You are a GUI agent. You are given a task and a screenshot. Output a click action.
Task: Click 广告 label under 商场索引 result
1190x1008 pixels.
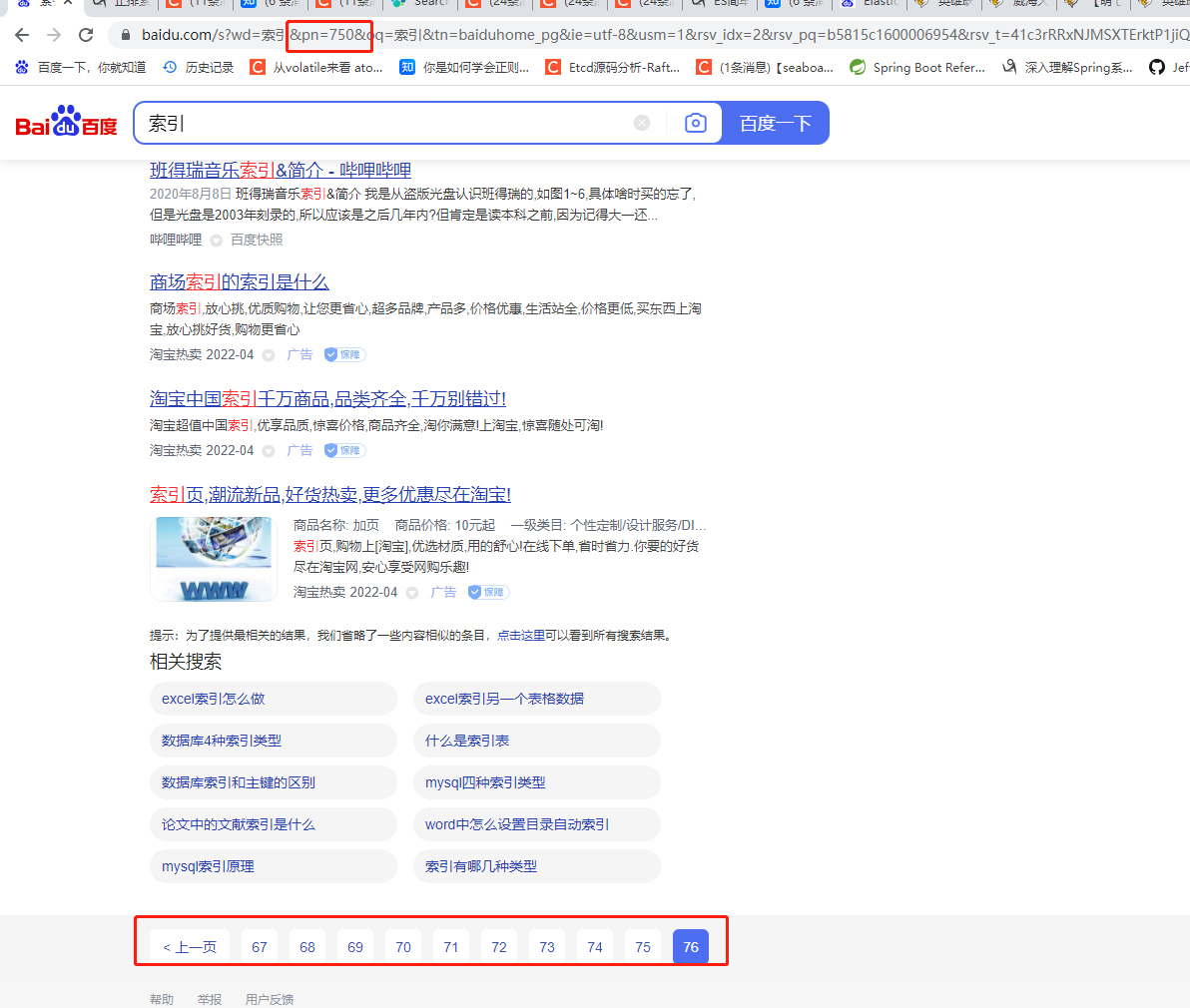tap(299, 354)
